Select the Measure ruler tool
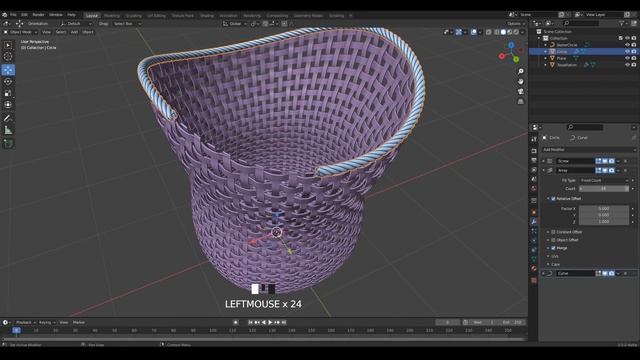 8,130
